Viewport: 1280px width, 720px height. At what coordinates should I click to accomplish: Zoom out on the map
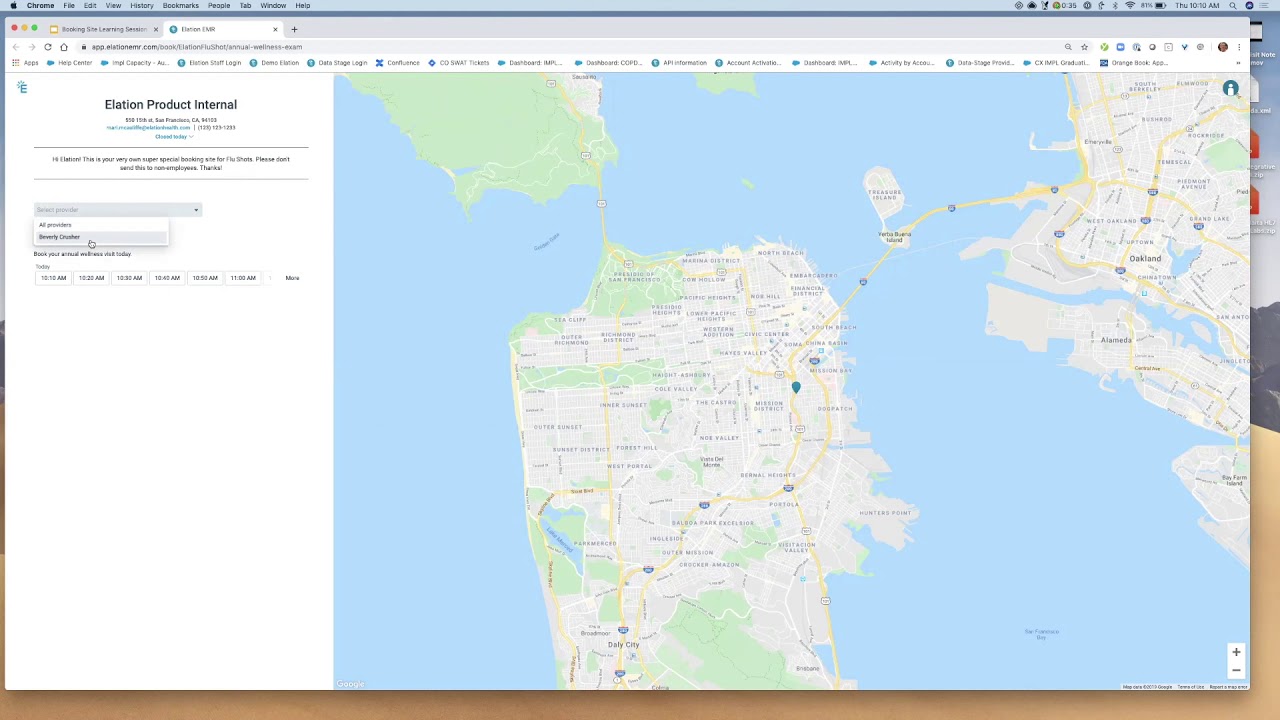tap(1236, 670)
